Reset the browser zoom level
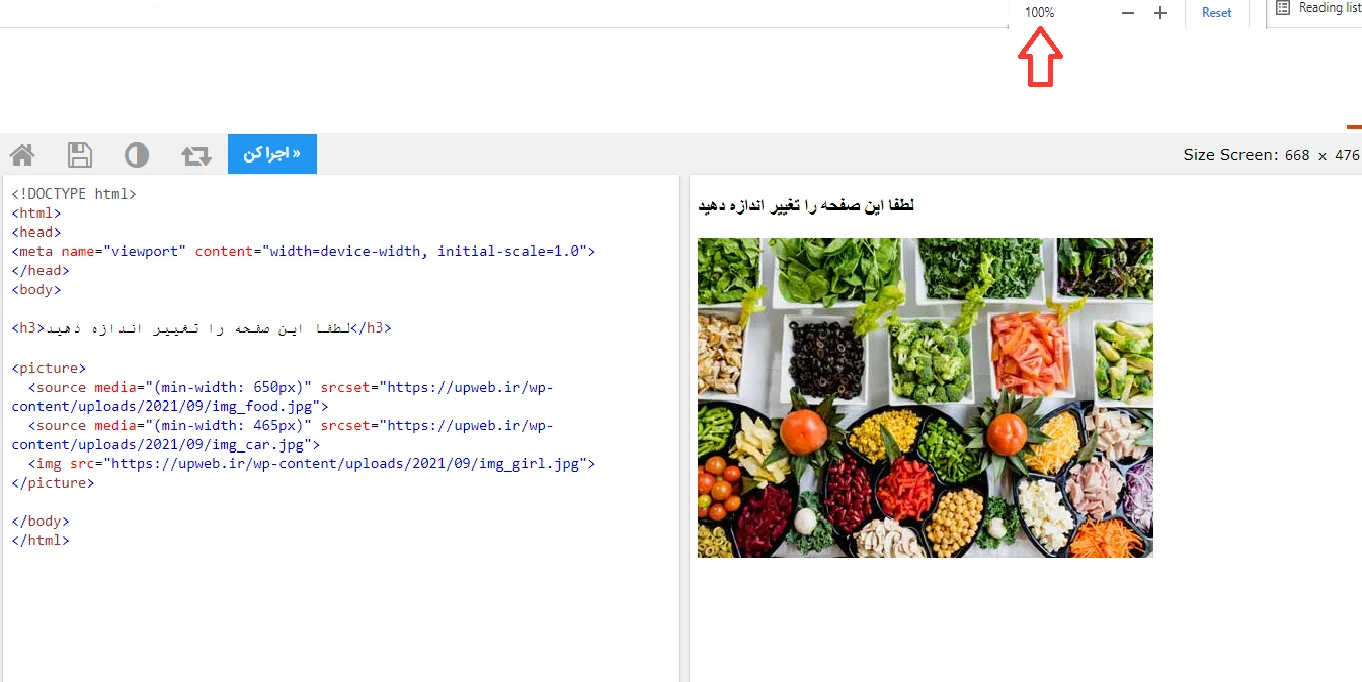The image size is (1362, 682). [1217, 13]
